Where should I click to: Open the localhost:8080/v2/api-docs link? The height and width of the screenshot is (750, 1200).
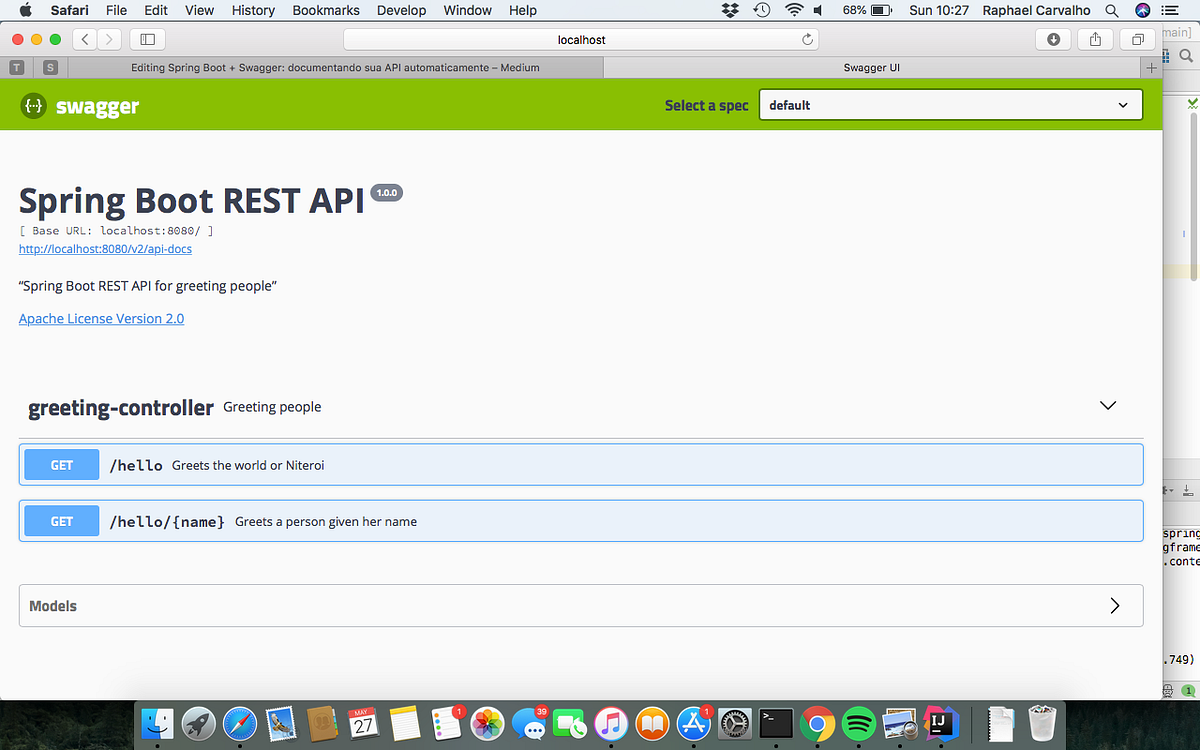[x=105, y=249]
